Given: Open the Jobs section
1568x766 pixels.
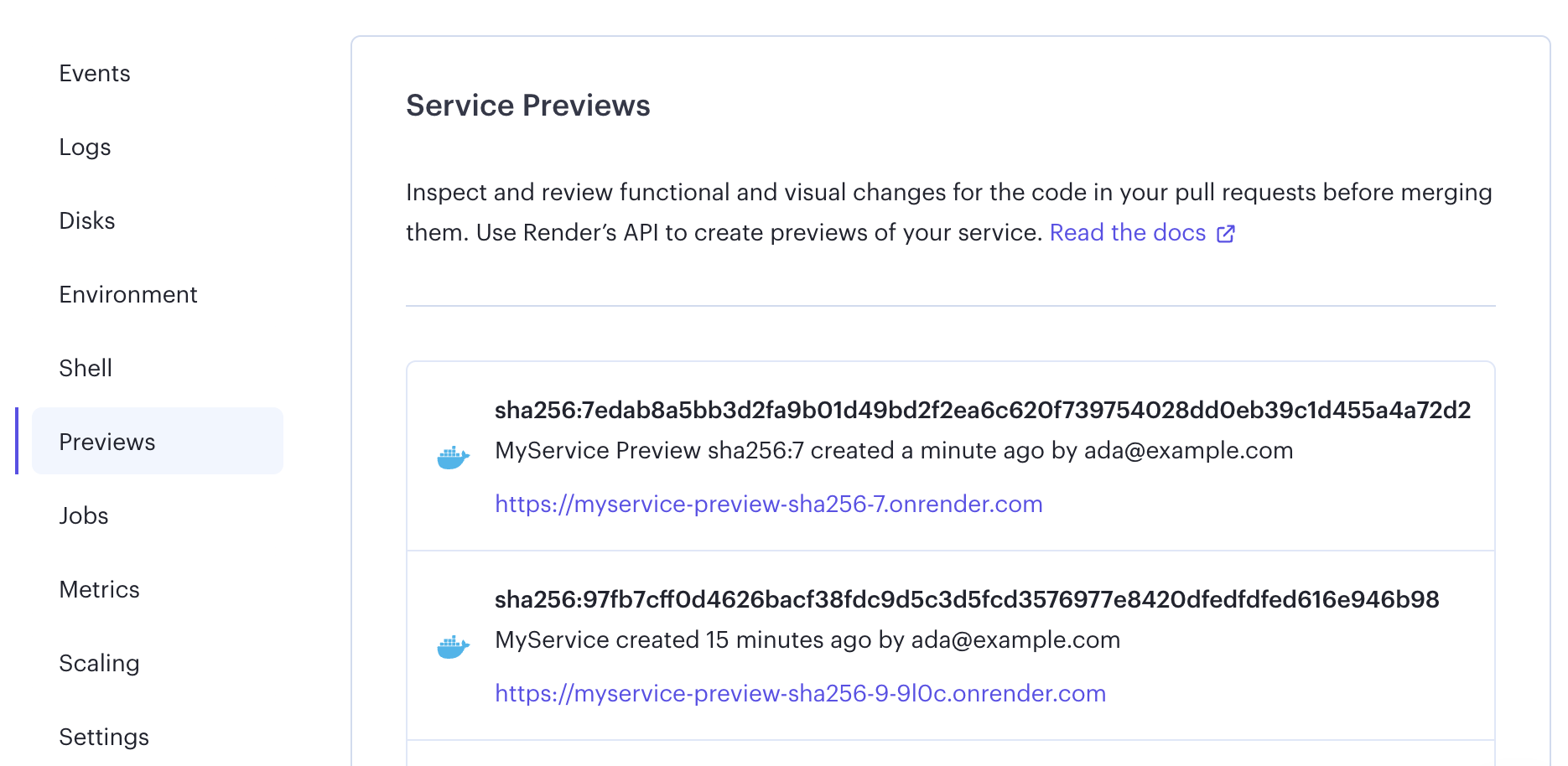Looking at the screenshot, I should click(x=84, y=515).
